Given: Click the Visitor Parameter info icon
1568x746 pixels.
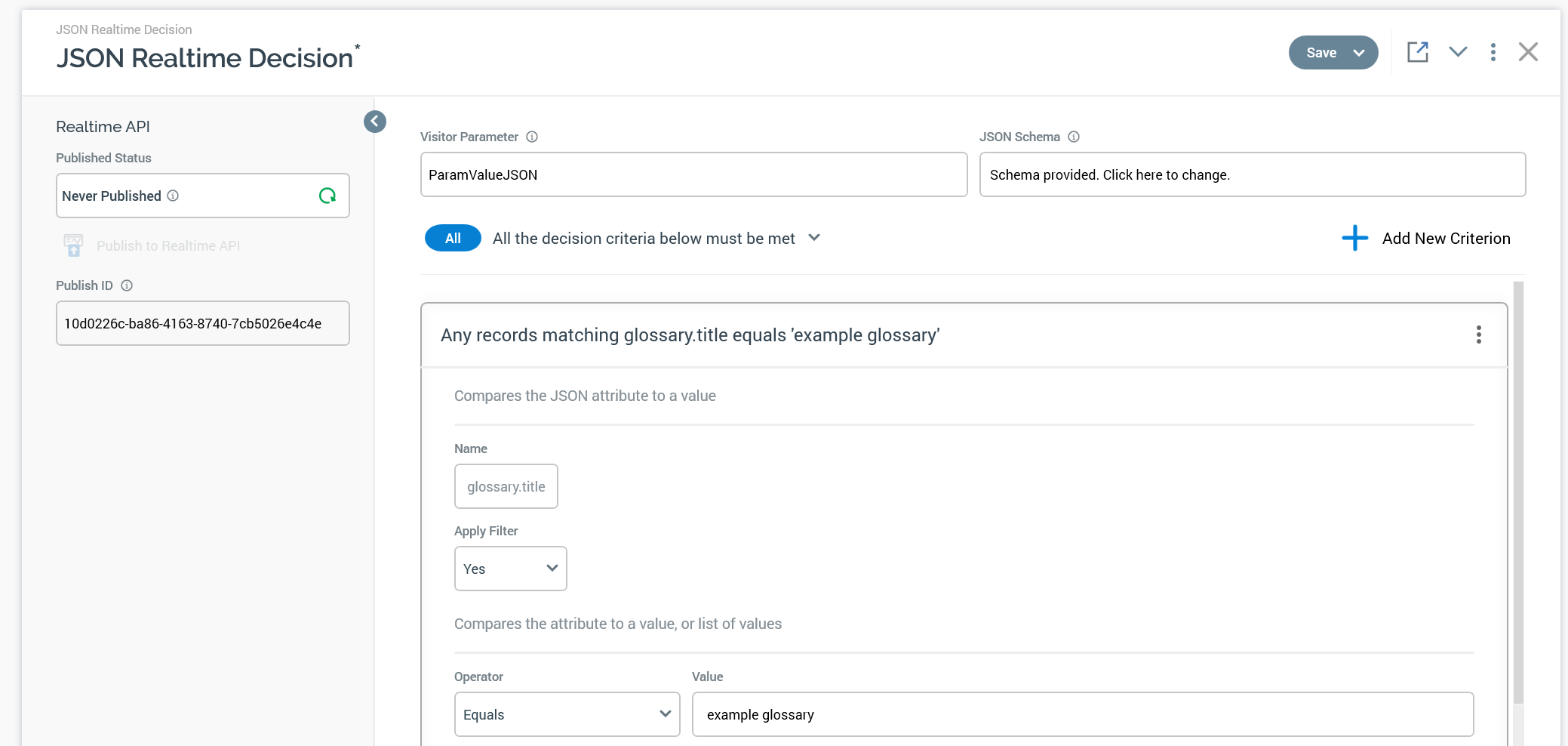Looking at the screenshot, I should click(532, 137).
